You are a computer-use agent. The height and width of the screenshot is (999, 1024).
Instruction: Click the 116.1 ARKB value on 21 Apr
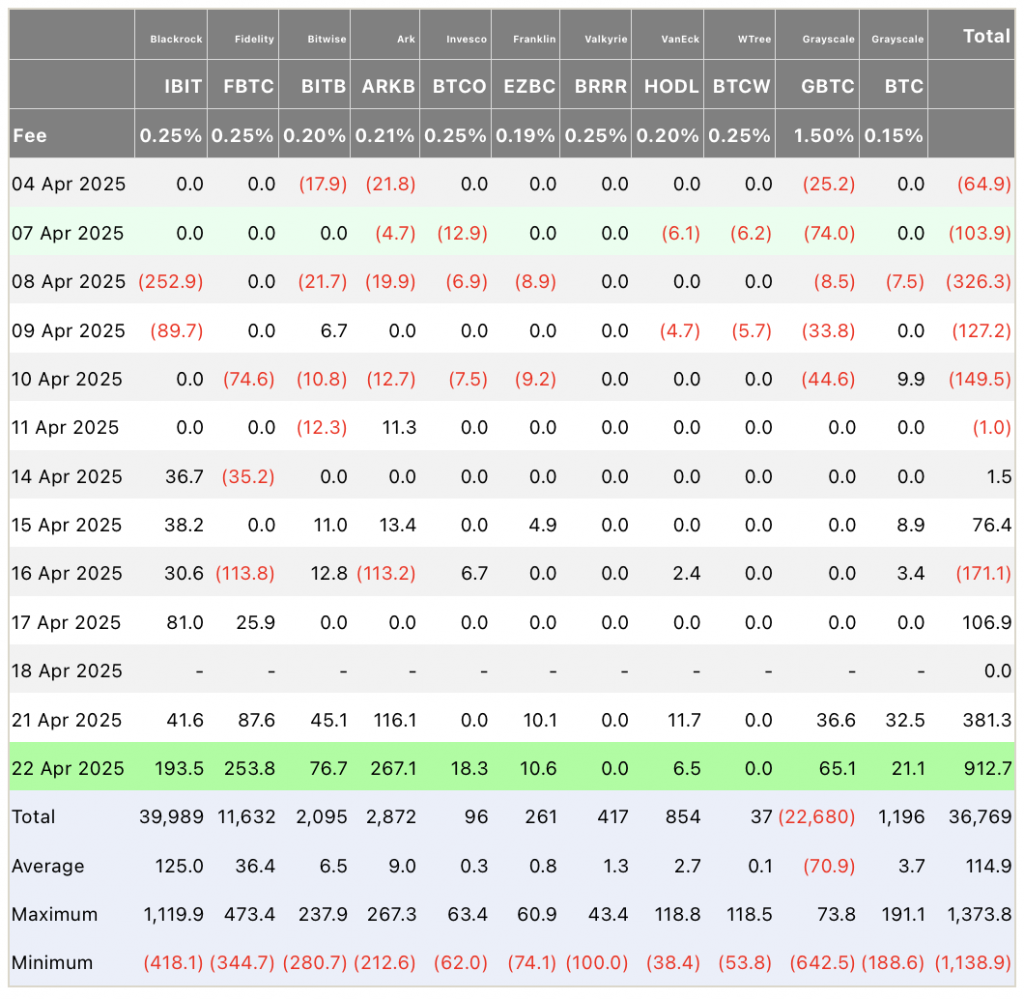point(394,720)
